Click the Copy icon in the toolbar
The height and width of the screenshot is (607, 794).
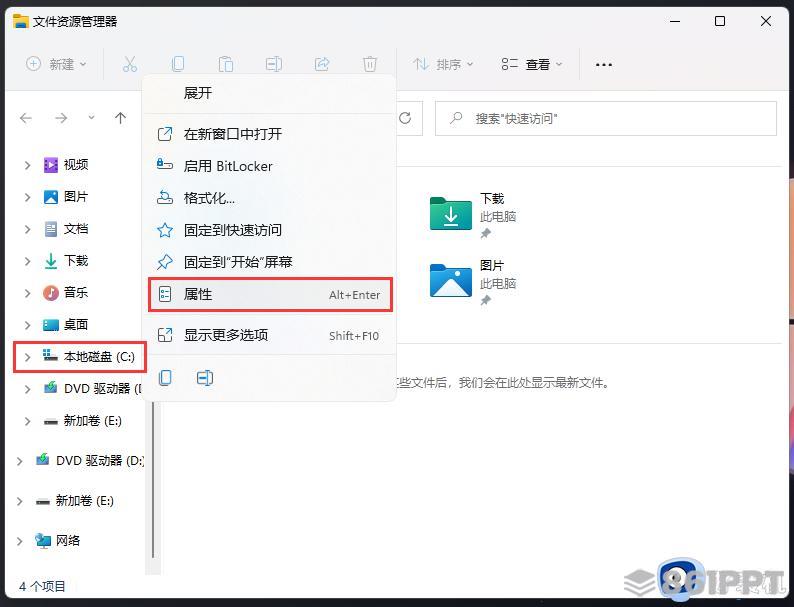pyautogui.click(x=178, y=64)
